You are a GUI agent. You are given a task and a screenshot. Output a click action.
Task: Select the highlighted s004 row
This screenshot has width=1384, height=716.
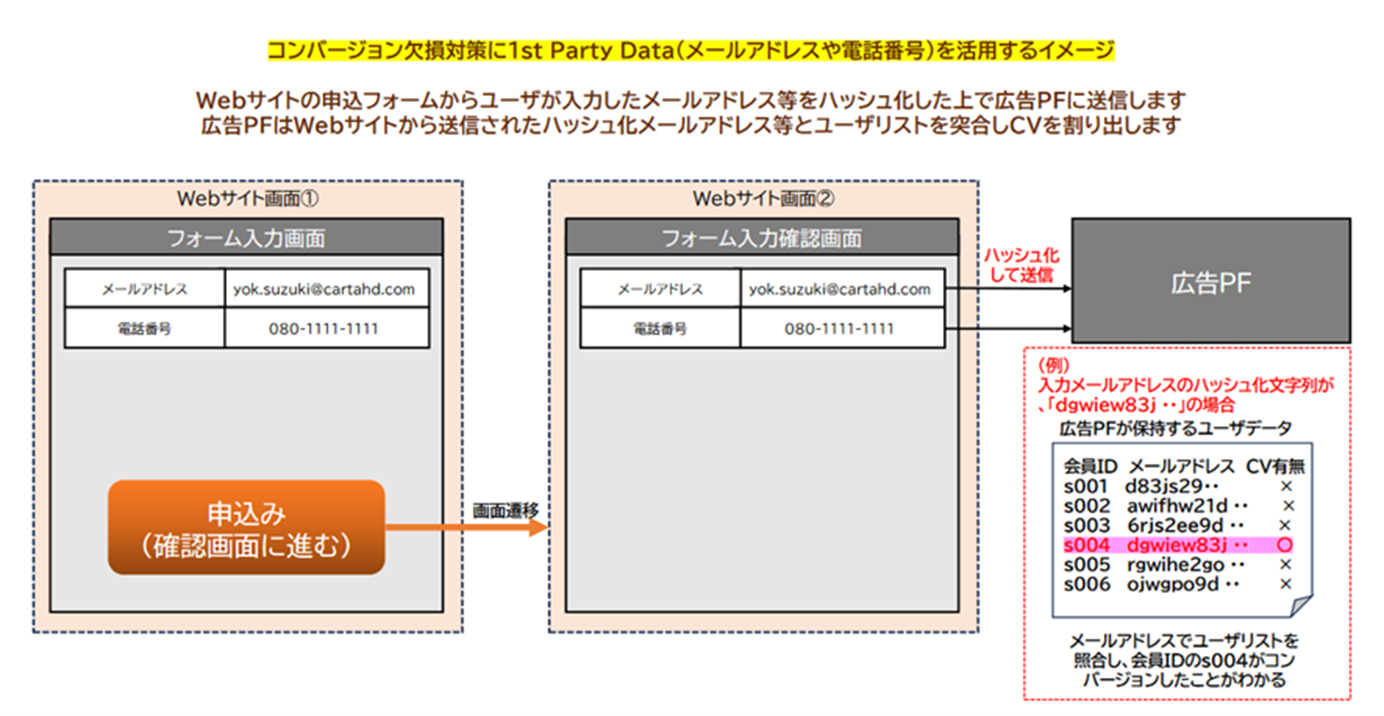(1177, 545)
